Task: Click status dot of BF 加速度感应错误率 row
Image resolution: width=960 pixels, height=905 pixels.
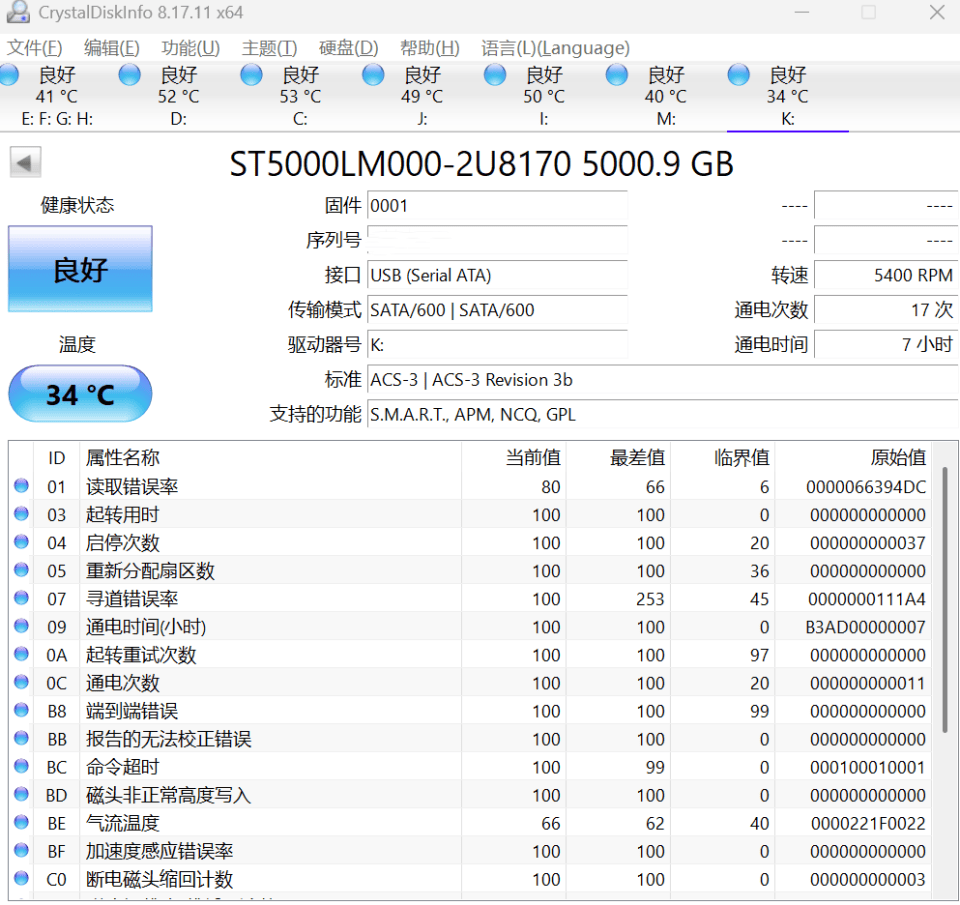Action: click(21, 850)
